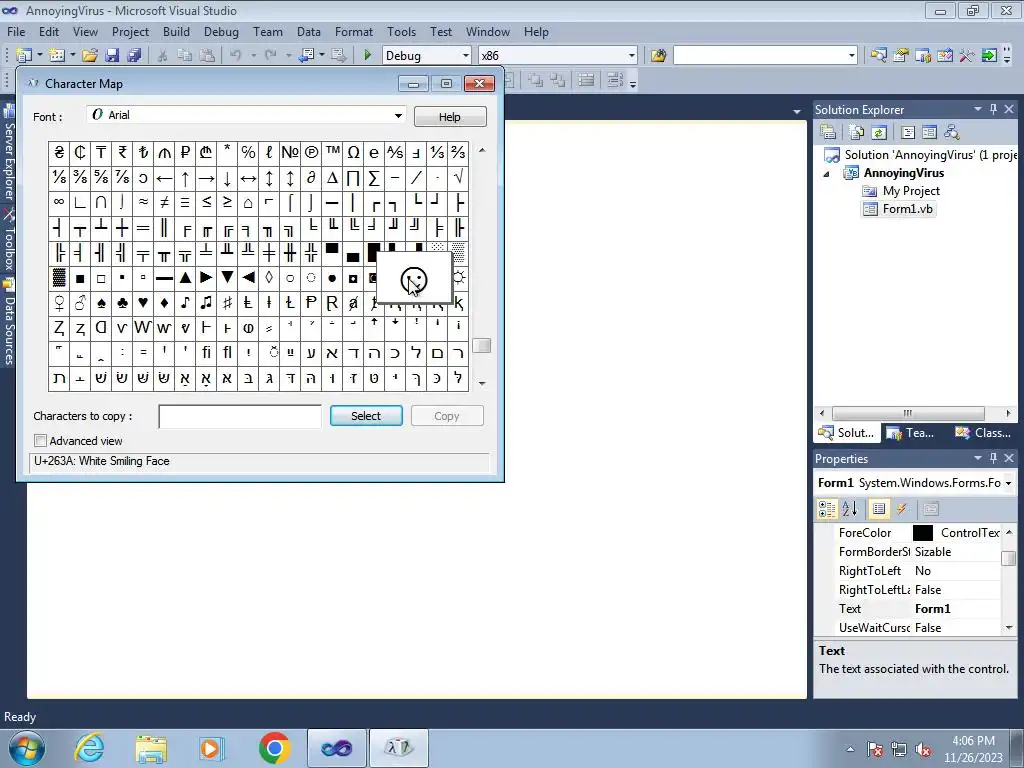1024x768 pixels.
Task: Click the ForeColor black color swatch
Action: pos(923,533)
